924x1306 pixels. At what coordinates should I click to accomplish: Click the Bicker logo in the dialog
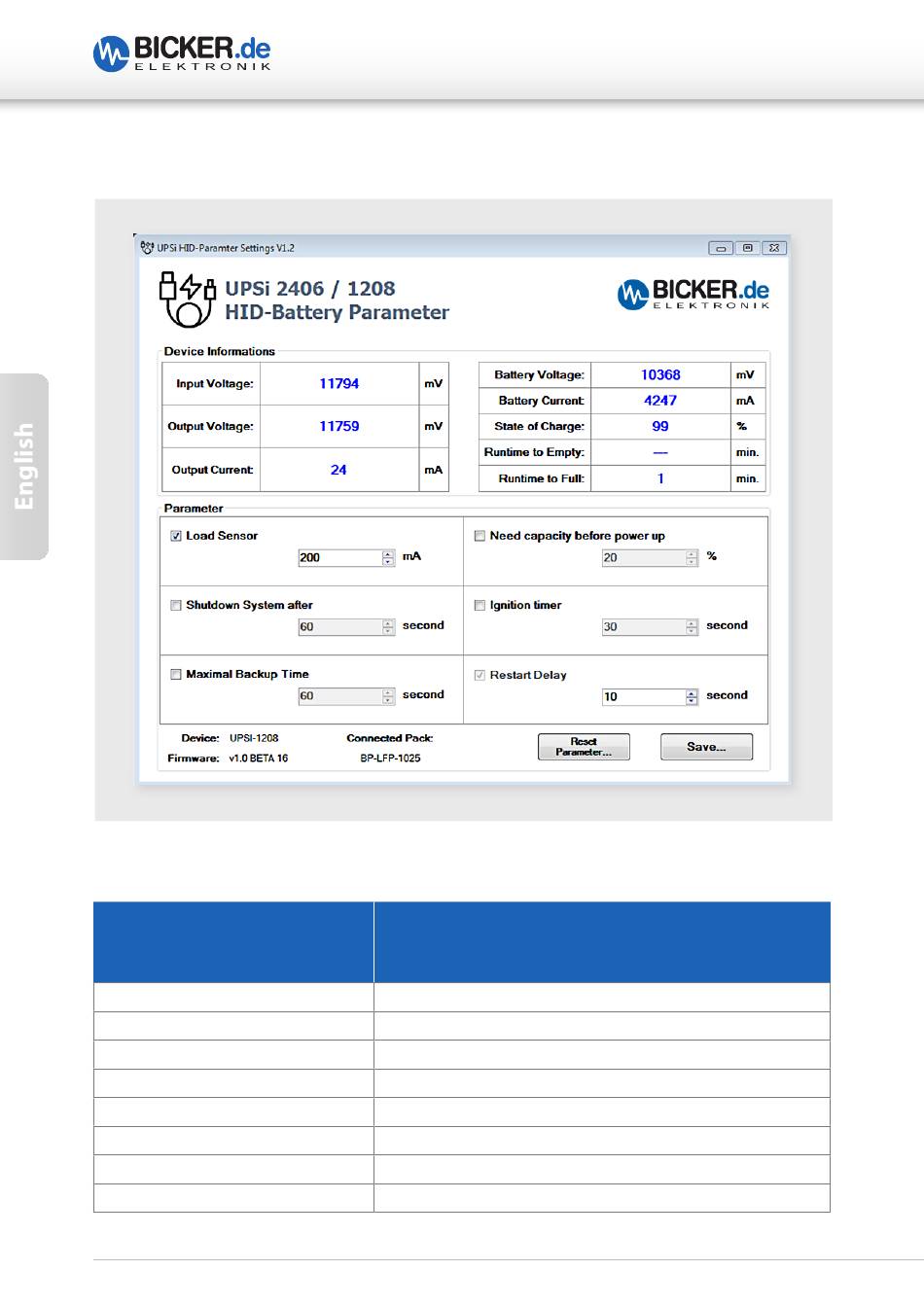tap(693, 294)
